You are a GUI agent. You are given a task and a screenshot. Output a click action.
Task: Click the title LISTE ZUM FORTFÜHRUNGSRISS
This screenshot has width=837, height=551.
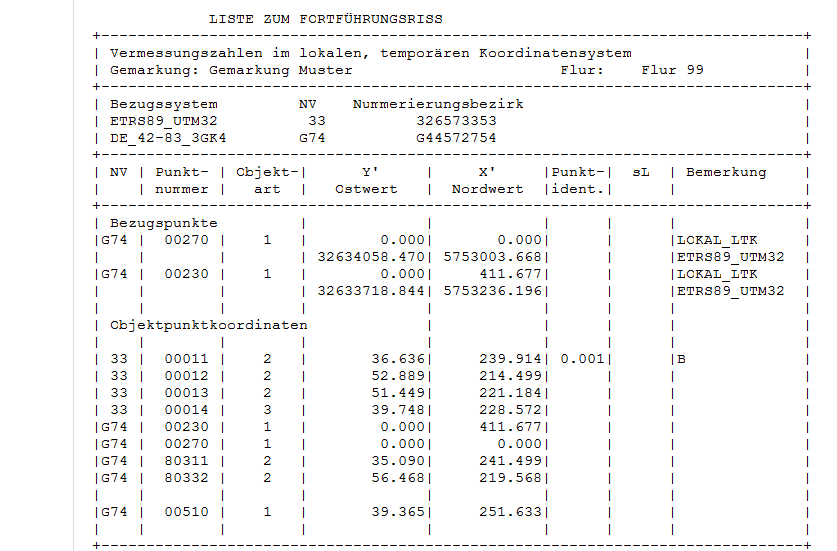325,19
